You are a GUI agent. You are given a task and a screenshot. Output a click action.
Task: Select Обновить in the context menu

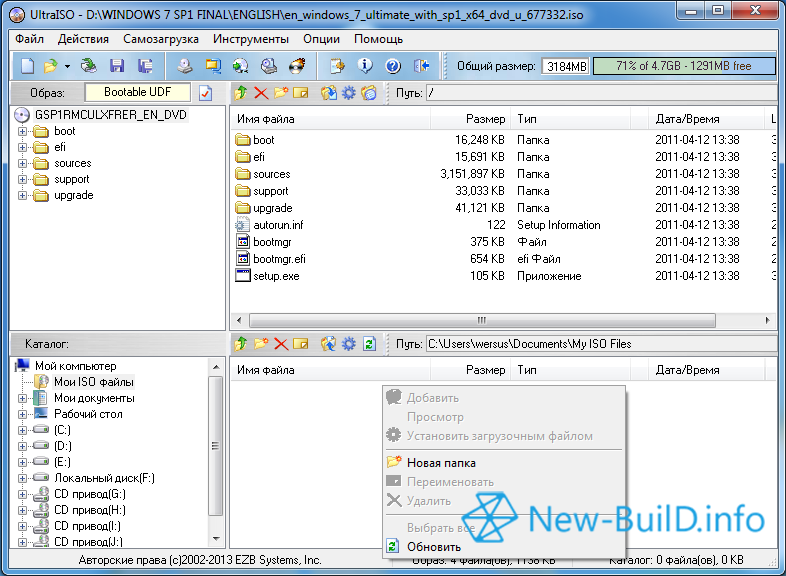coord(433,547)
